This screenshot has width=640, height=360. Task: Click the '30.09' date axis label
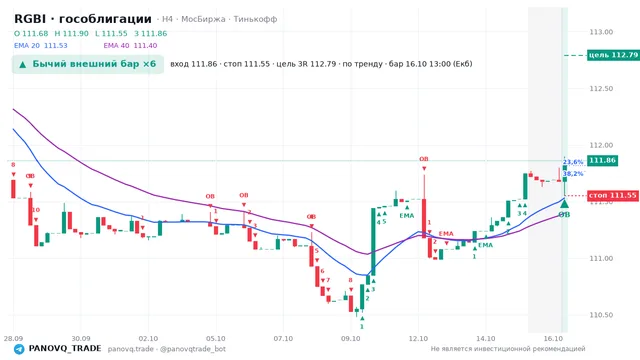[81, 339]
